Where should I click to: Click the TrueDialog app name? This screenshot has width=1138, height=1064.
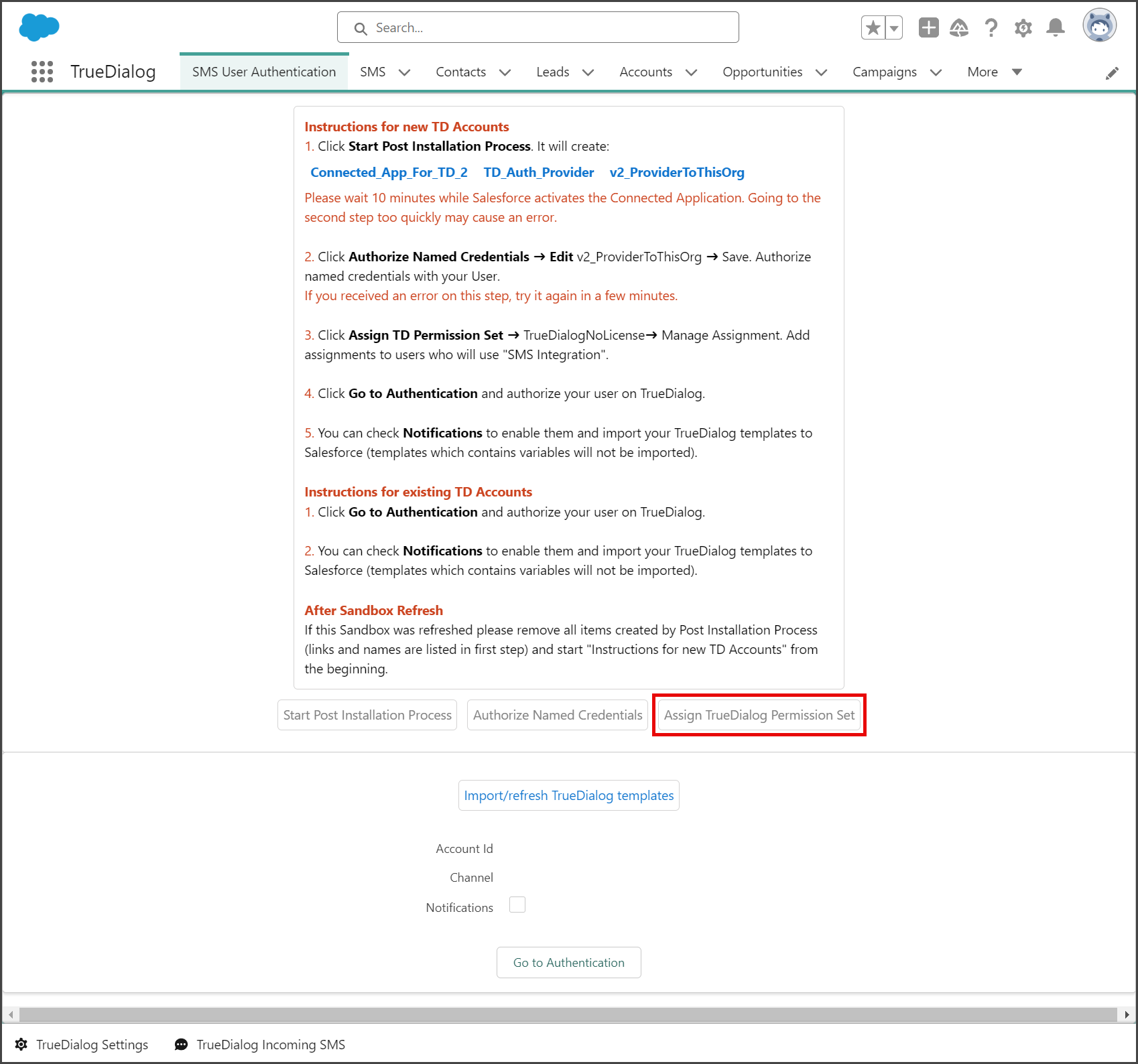pos(113,72)
